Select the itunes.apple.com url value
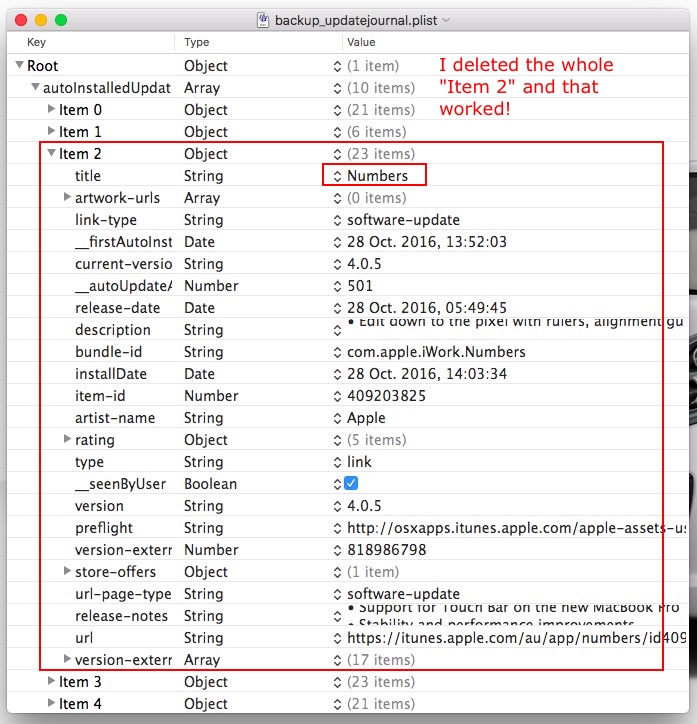697x724 pixels. (x=517, y=638)
